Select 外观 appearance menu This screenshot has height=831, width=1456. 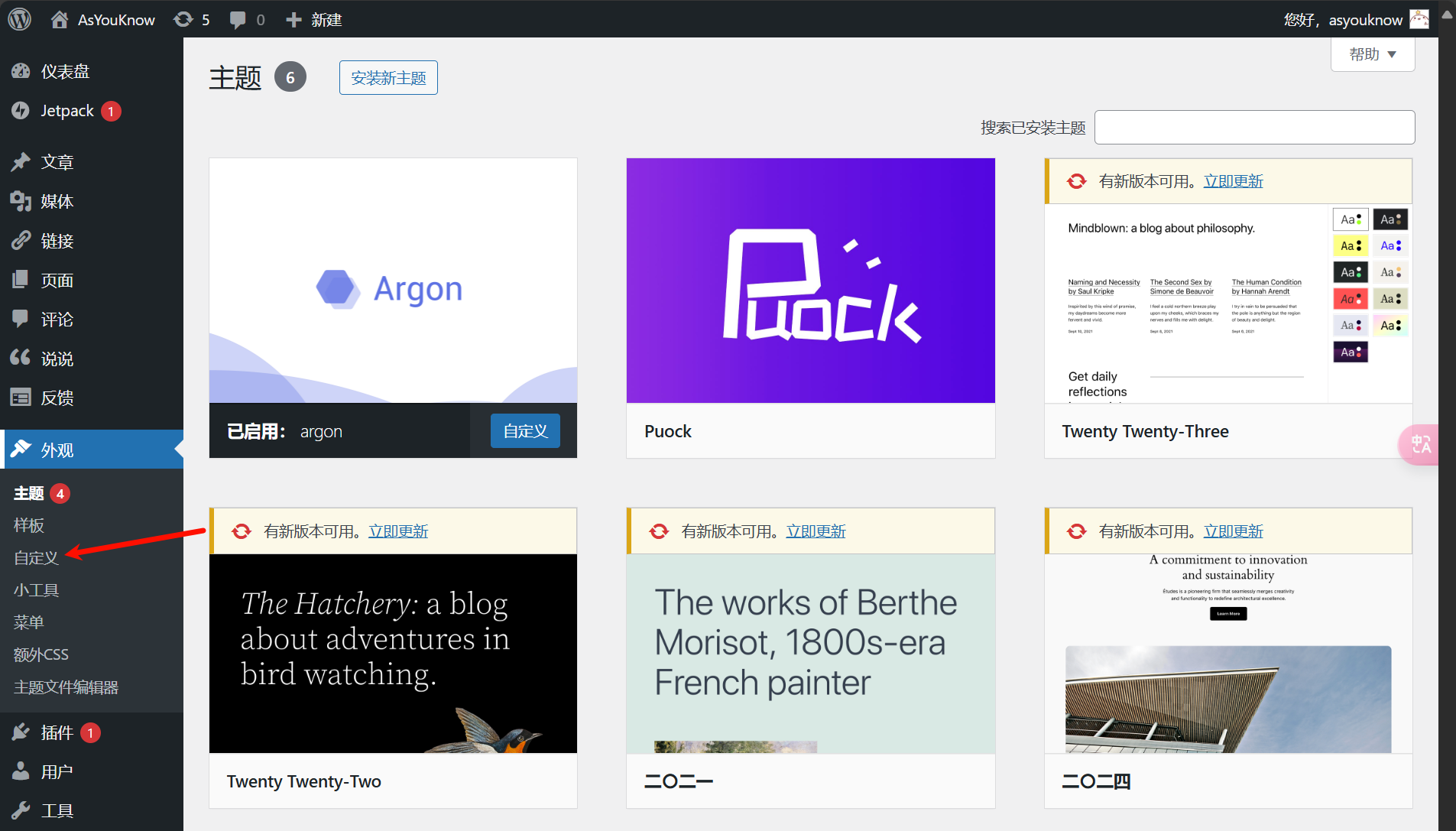tap(92, 450)
